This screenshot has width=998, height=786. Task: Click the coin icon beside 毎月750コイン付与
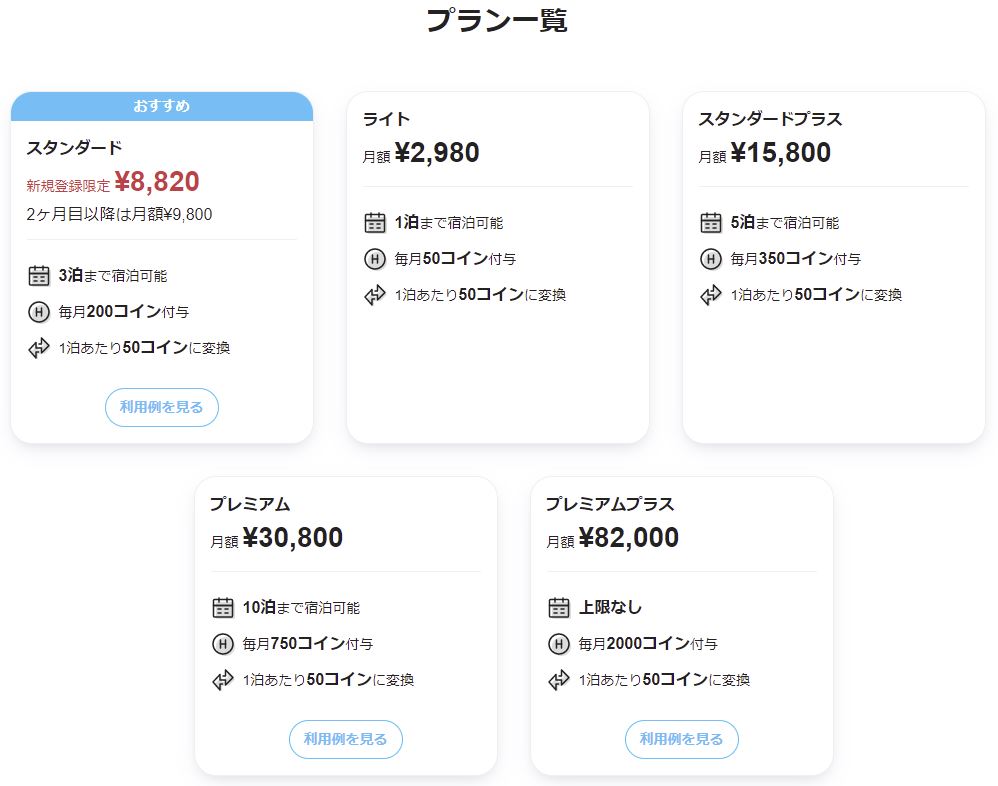click(223, 644)
